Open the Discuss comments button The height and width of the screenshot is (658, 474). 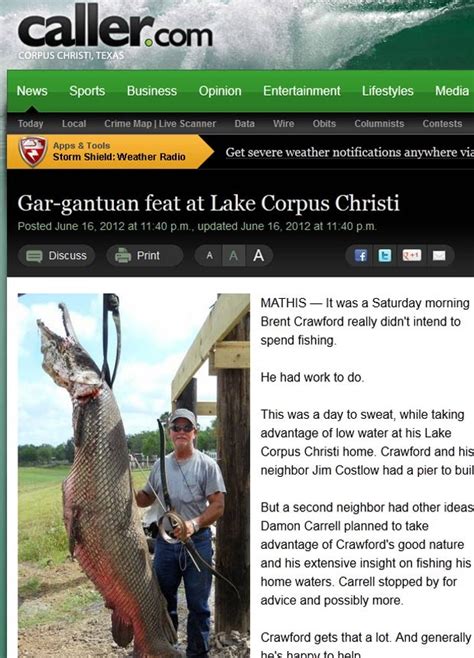(x=57, y=256)
